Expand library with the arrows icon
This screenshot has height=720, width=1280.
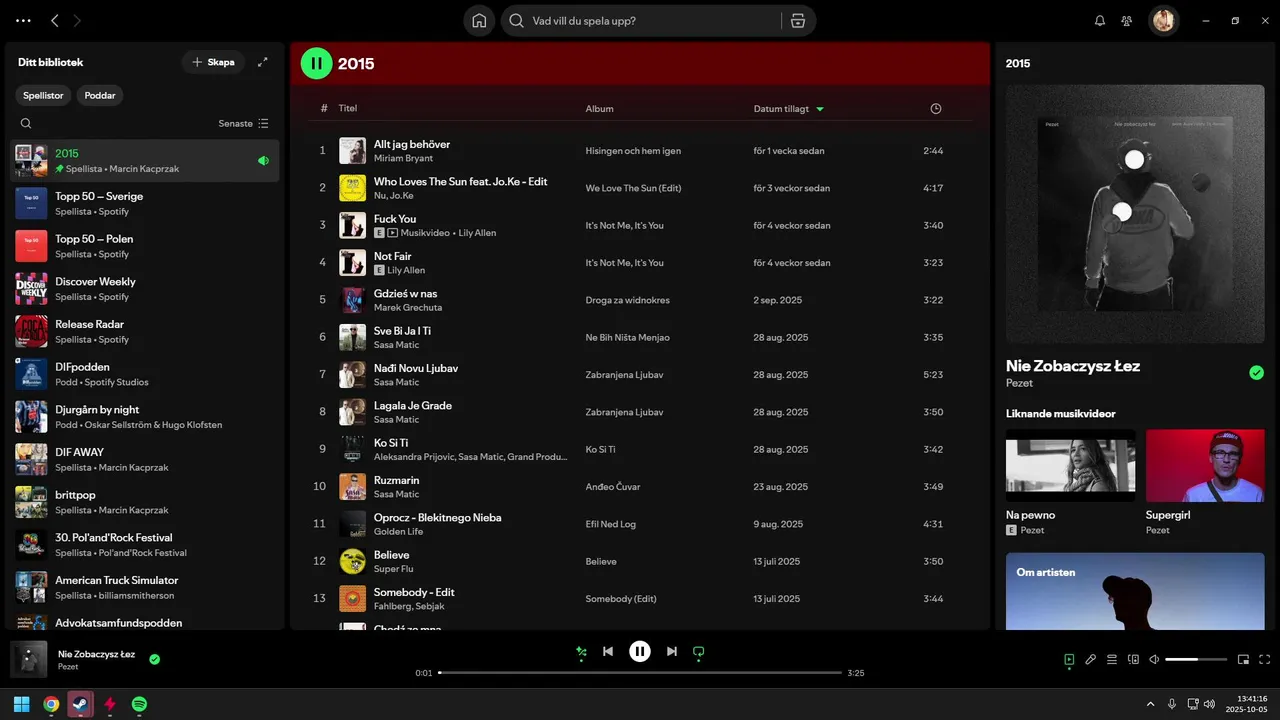[263, 62]
